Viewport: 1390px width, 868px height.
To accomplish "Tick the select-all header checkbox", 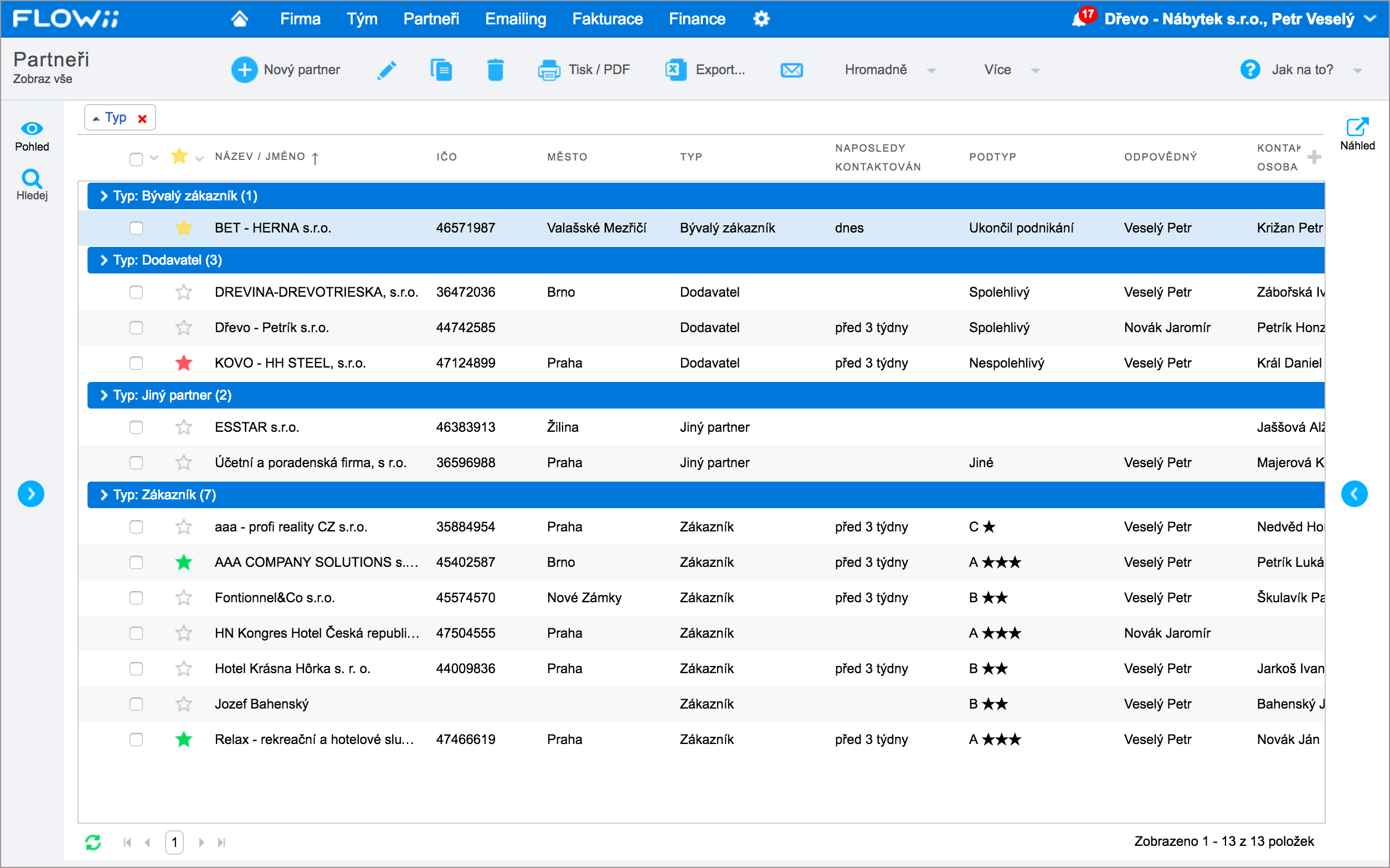I will (x=136, y=159).
